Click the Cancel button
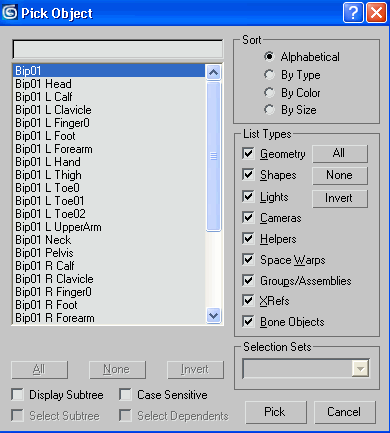This screenshot has height=433, width=390. (345, 412)
